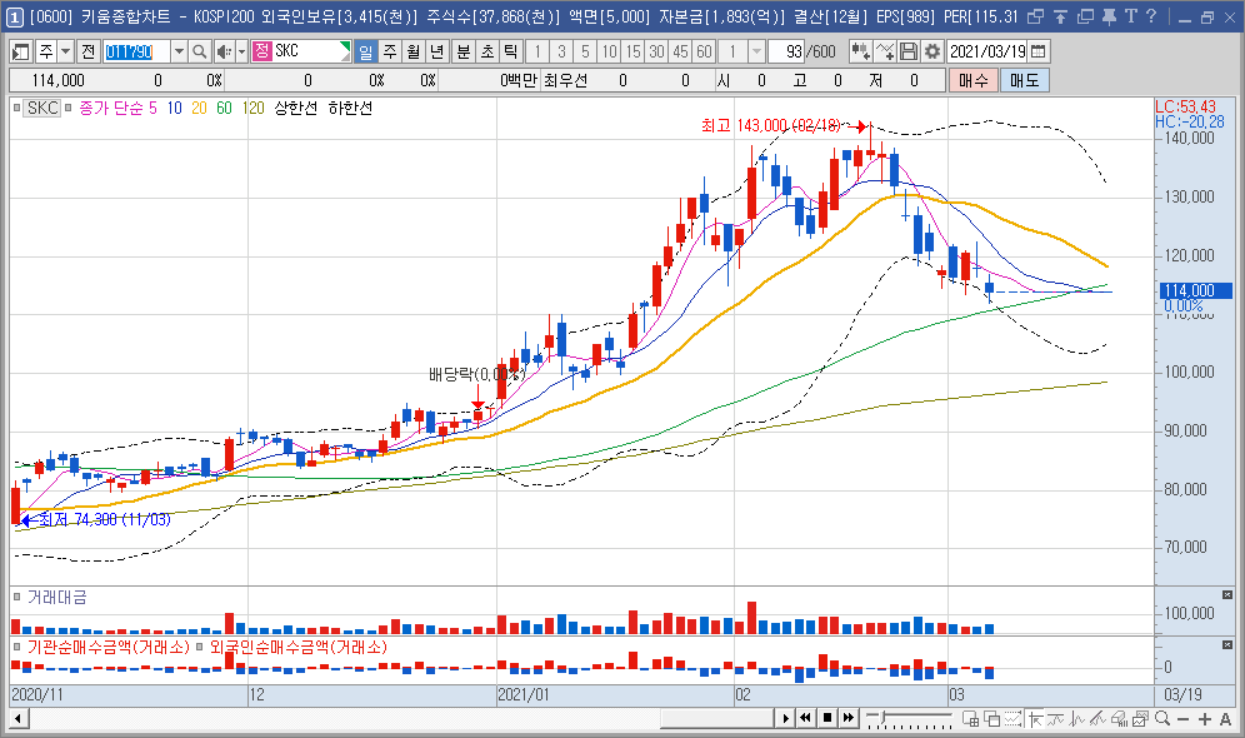Expand the stock code history dropdown
Image resolution: width=1245 pixels, height=738 pixels.
point(179,51)
